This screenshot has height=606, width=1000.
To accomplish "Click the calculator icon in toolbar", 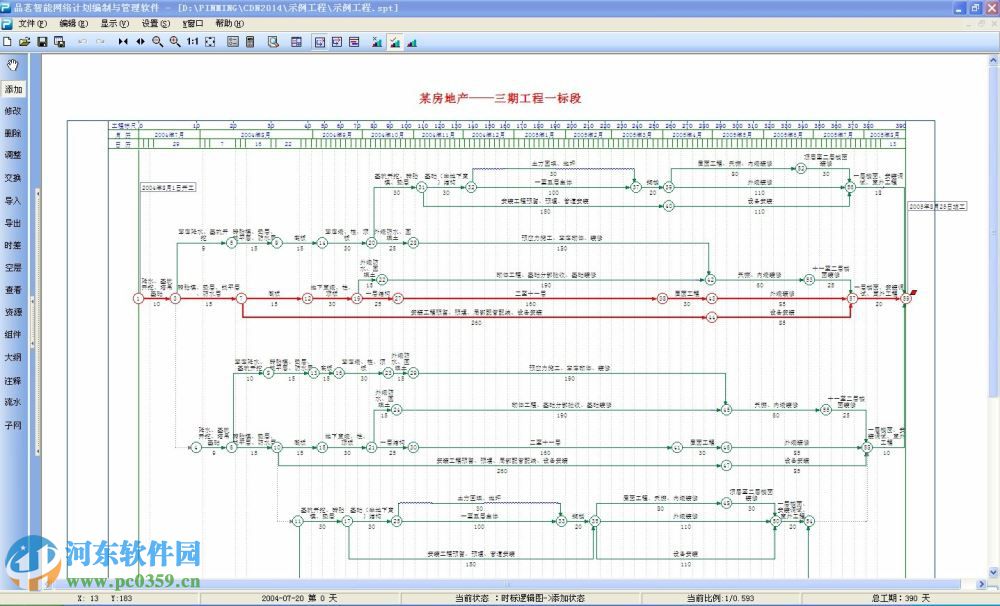I will pos(250,42).
